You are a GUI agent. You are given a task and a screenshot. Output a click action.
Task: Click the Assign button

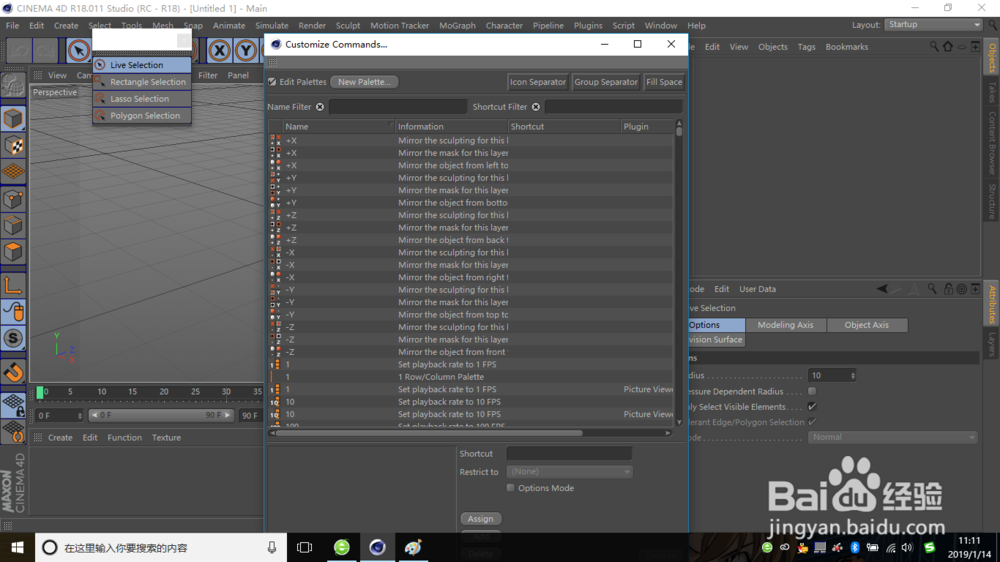tap(481, 519)
